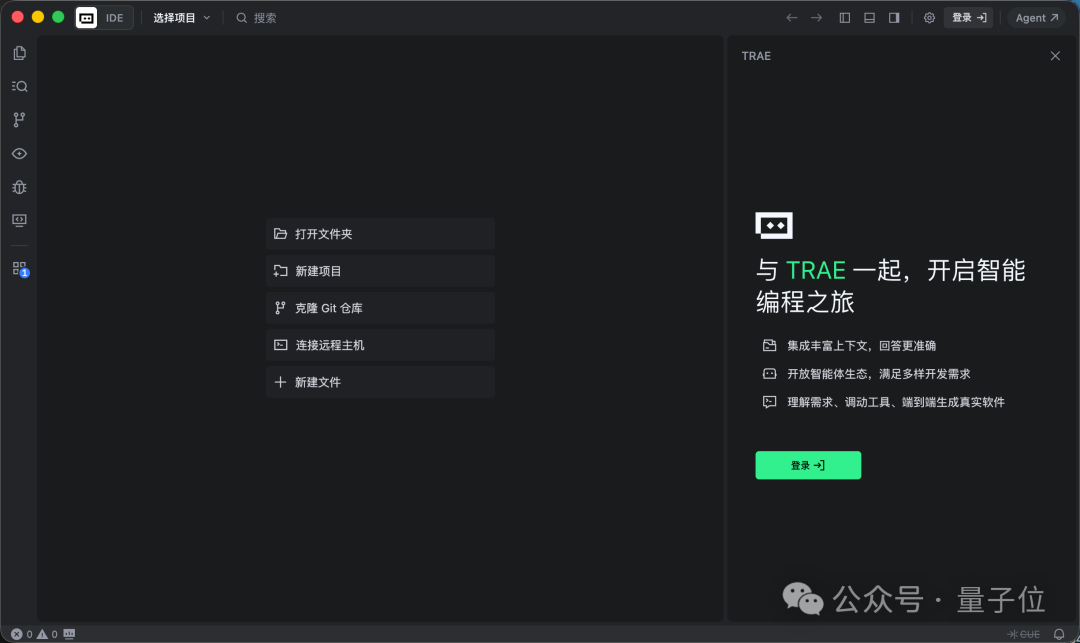Switch to Agent mode via Agent button
Screen dimensions: 1080x643
click(1037, 18)
